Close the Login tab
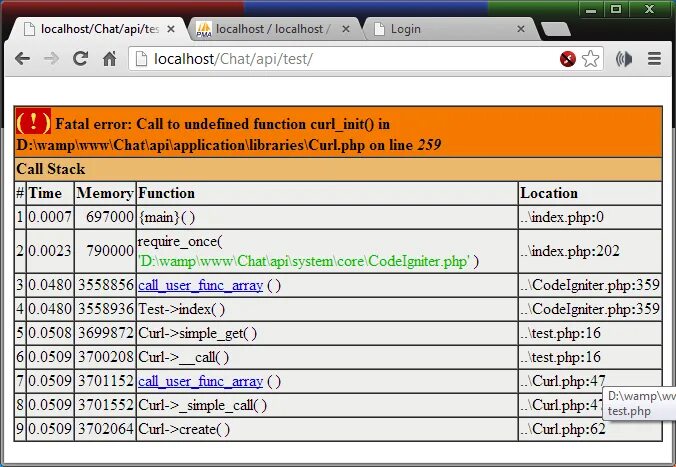This screenshot has width=676, height=467. (x=521, y=29)
